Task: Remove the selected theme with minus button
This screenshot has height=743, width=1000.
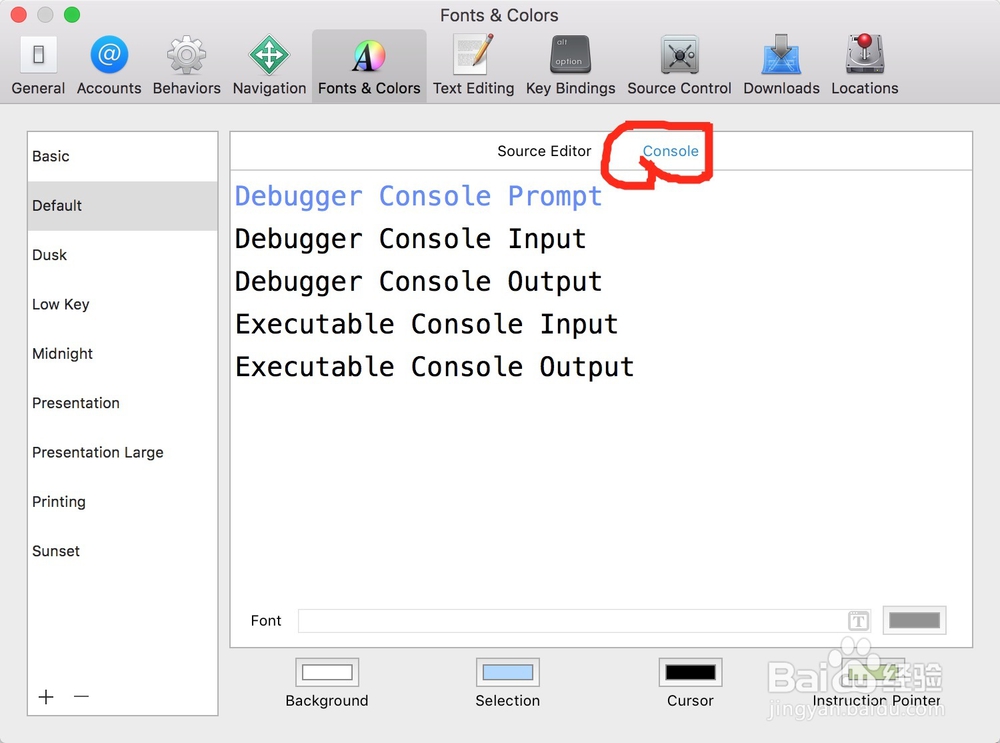Action: click(81, 696)
